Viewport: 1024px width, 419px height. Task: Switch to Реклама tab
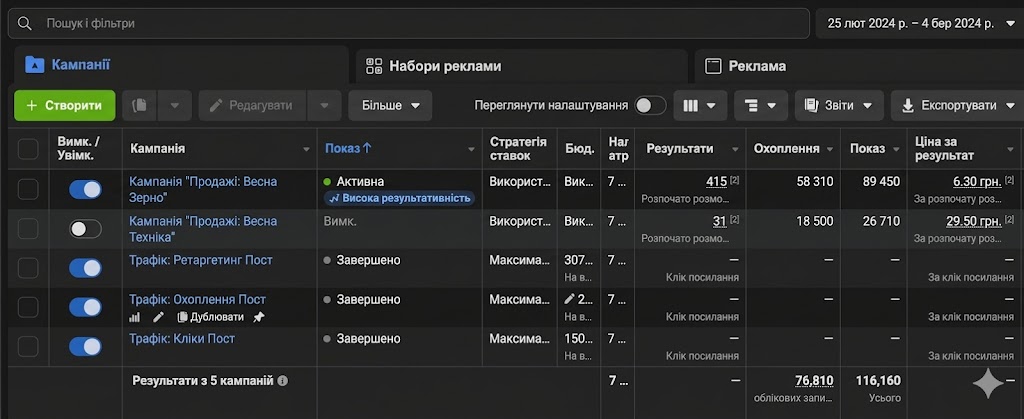click(859, 66)
